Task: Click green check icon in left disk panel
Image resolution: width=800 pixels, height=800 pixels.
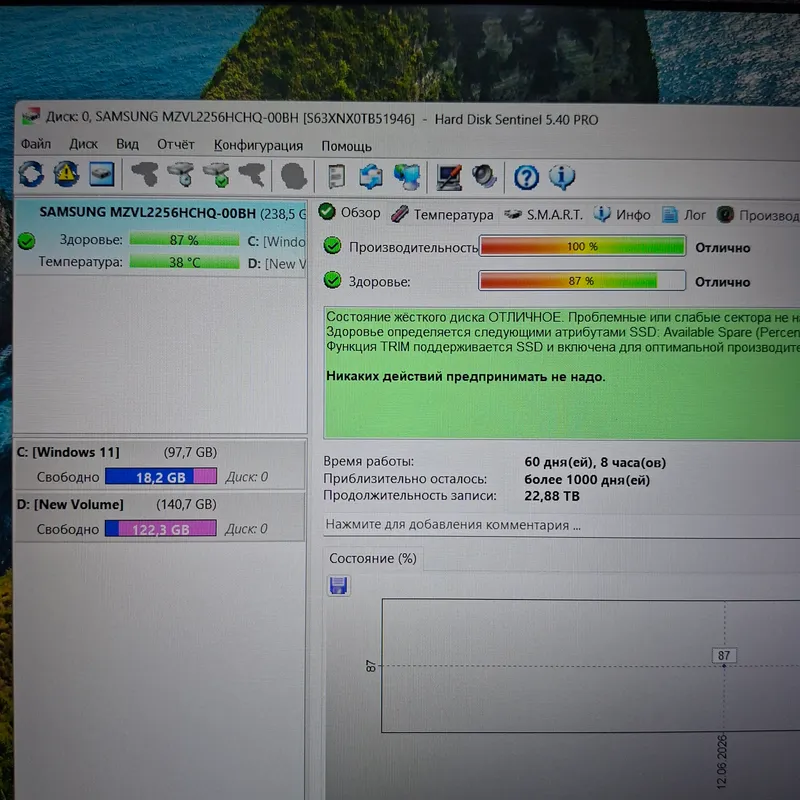Action: tap(27, 240)
